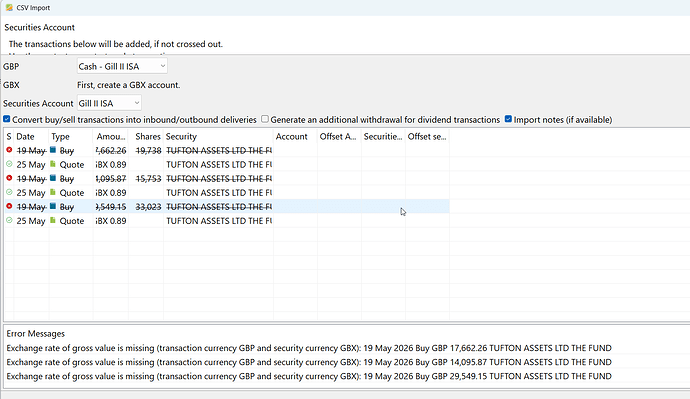Click the GBX currency label

pos(11,85)
